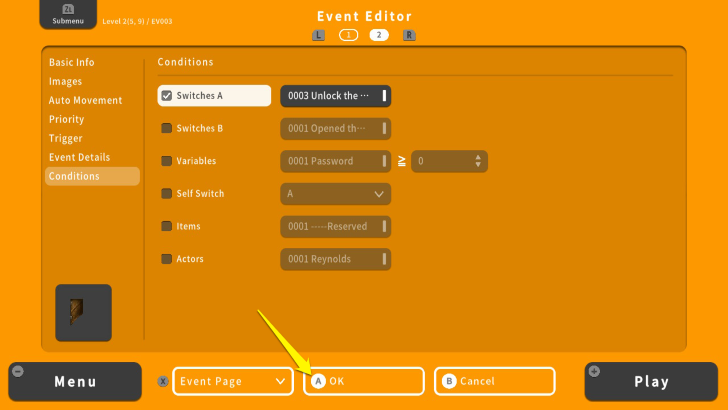The height and width of the screenshot is (410, 728).
Task: Open the Trigger section
Action: point(65,138)
